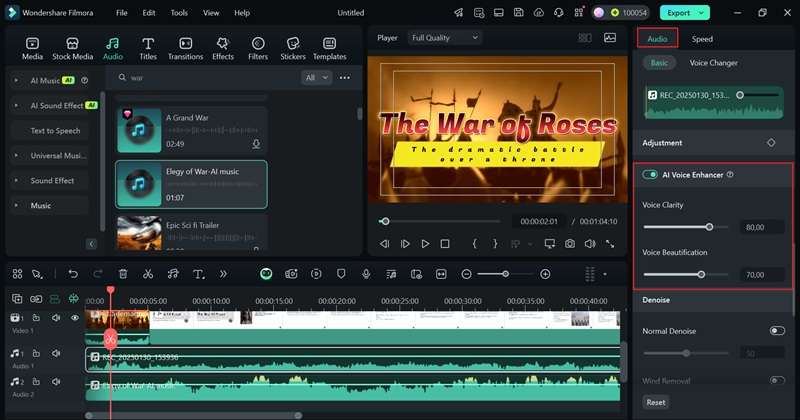Toggle visibility of Video 1 track
This screenshot has height=420, width=800.
point(74,318)
